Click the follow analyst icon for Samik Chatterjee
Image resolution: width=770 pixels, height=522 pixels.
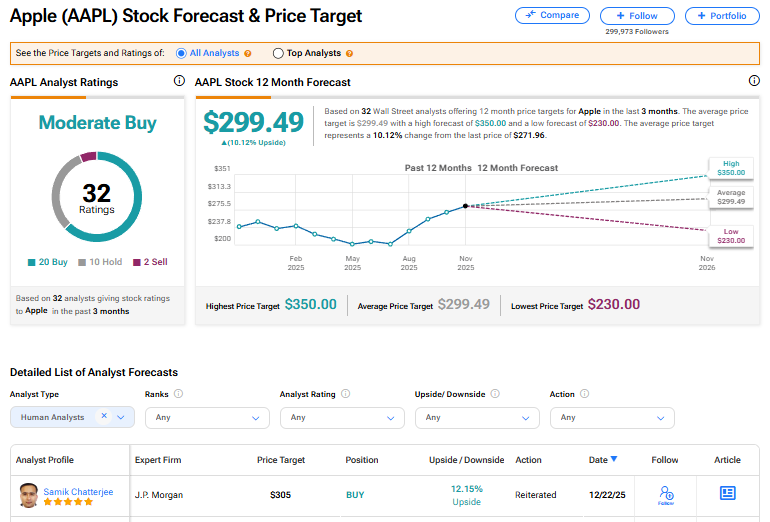(x=666, y=494)
